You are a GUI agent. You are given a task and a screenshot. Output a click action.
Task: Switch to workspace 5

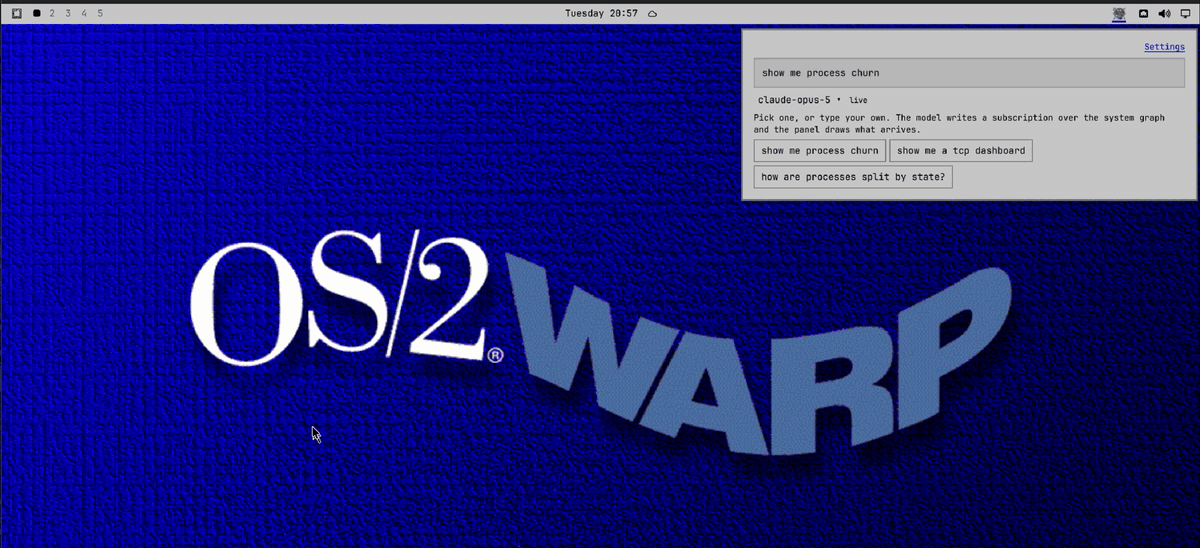pyautogui.click(x=100, y=13)
